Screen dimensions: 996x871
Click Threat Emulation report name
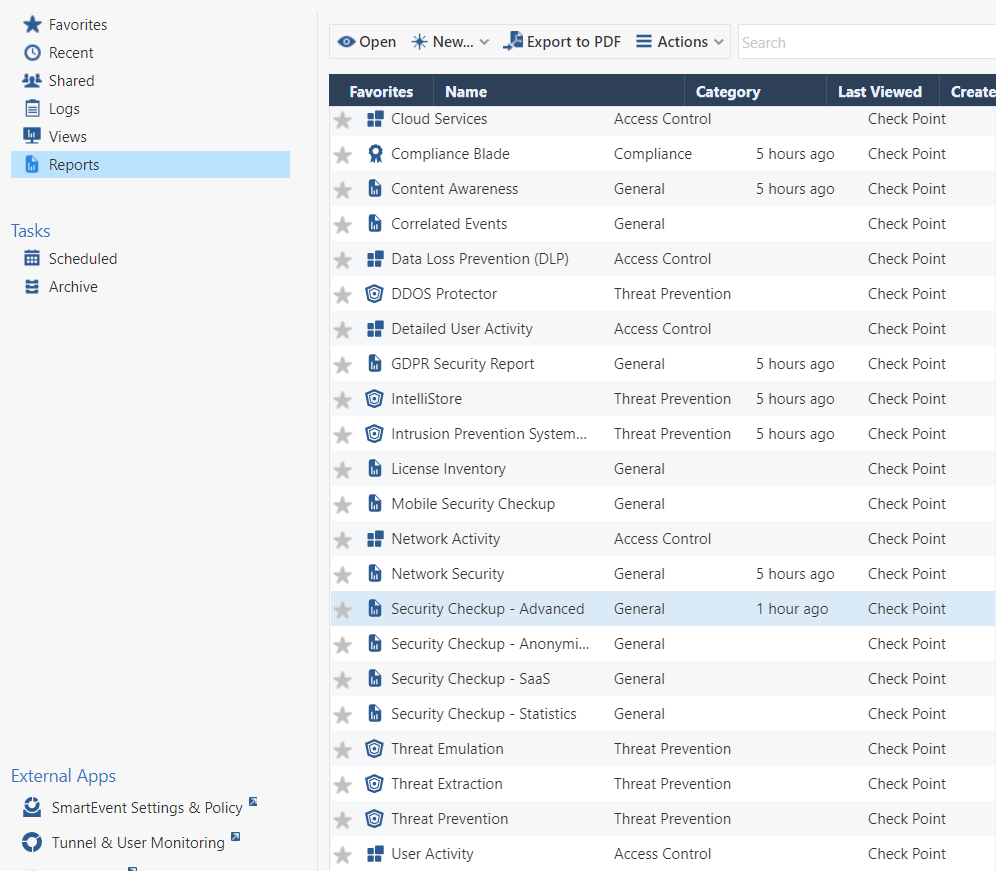click(447, 748)
